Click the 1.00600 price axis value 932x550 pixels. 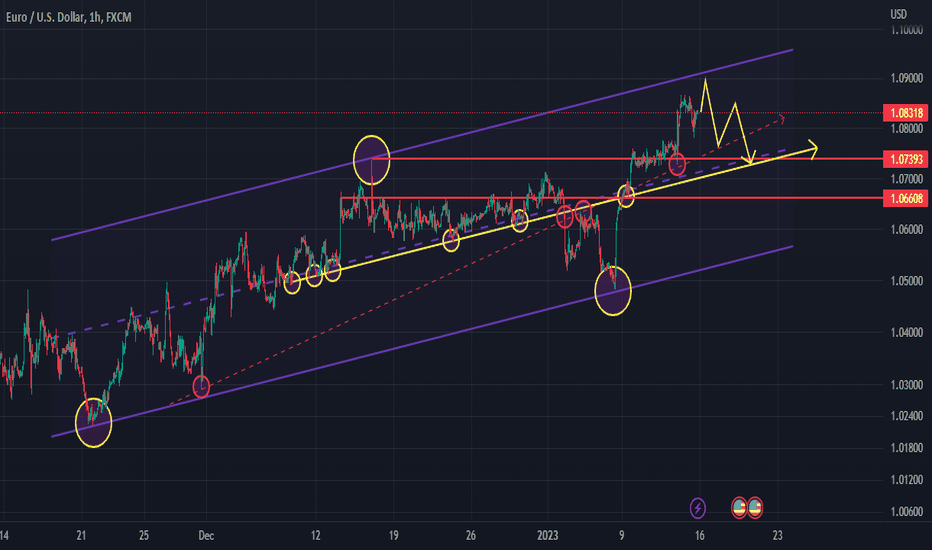906,511
